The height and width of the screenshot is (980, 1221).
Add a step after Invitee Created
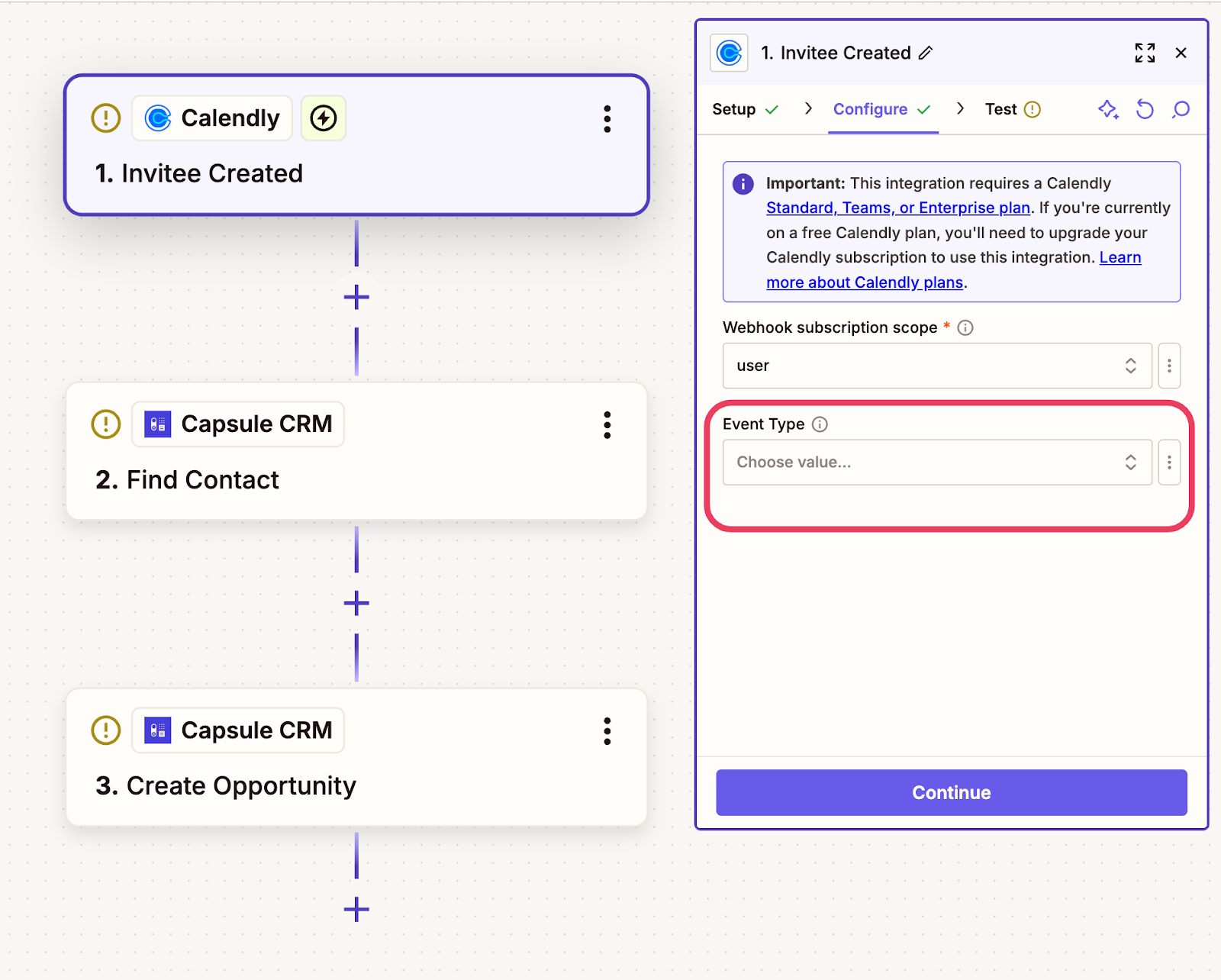tap(356, 297)
